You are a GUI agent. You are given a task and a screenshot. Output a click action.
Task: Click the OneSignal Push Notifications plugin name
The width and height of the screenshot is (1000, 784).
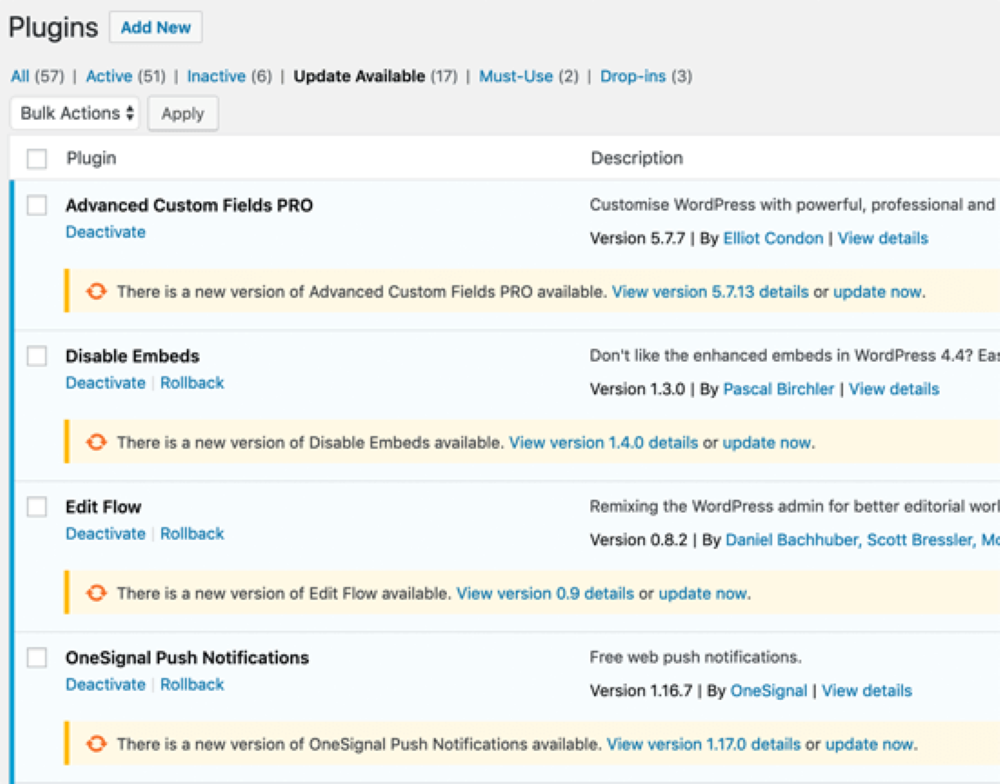point(187,658)
